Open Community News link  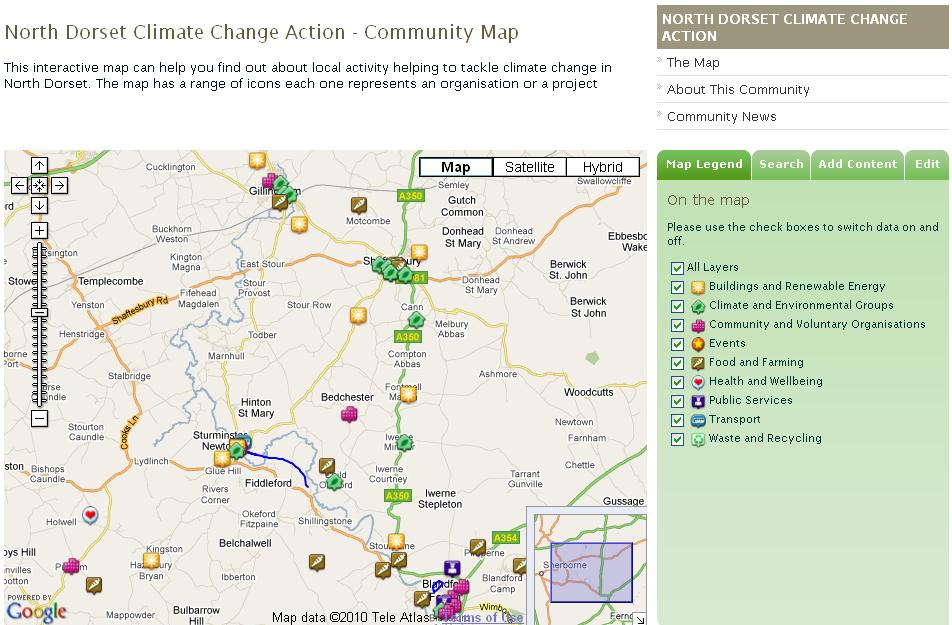pyautogui.click(x=721, y=117)
